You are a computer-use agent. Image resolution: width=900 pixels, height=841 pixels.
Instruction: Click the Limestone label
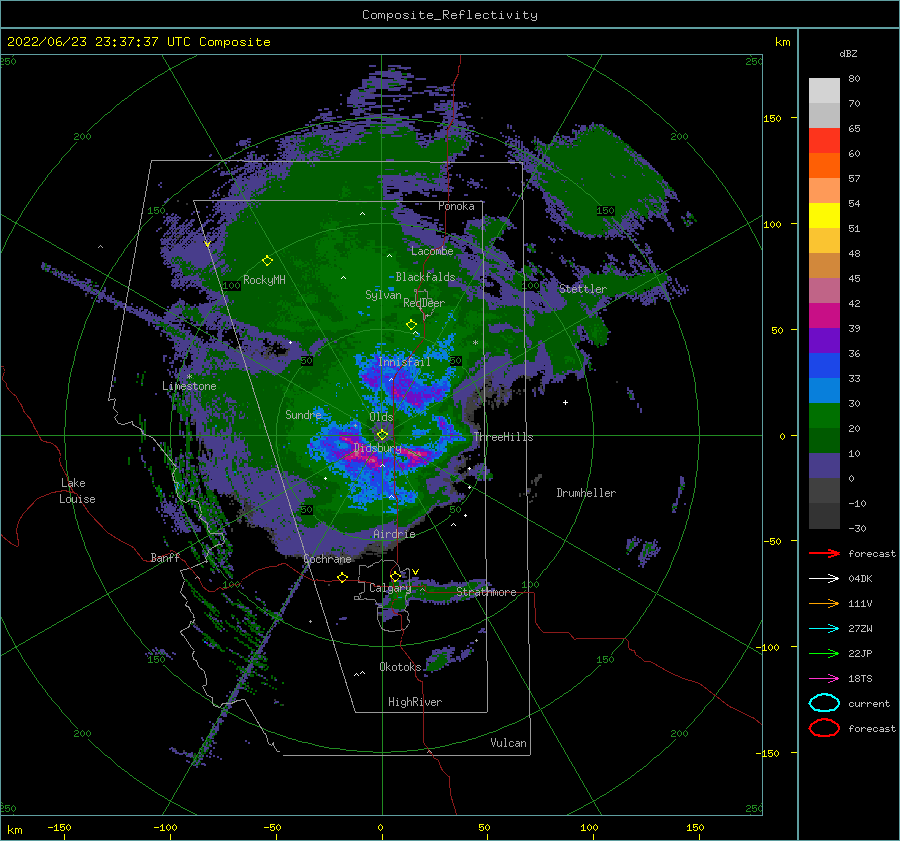189,386
